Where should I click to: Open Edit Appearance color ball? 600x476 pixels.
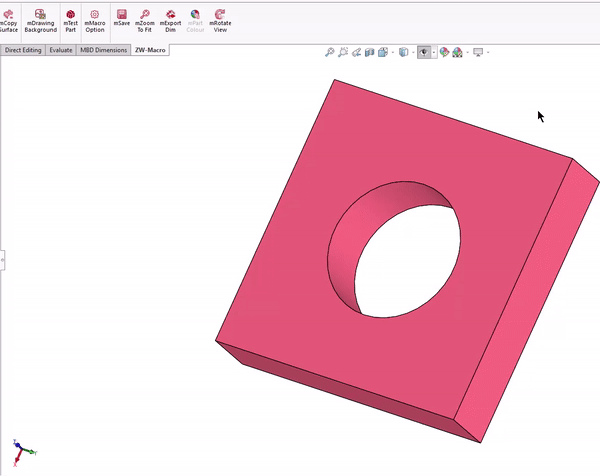pyautogui.click(x=444, y=52)
